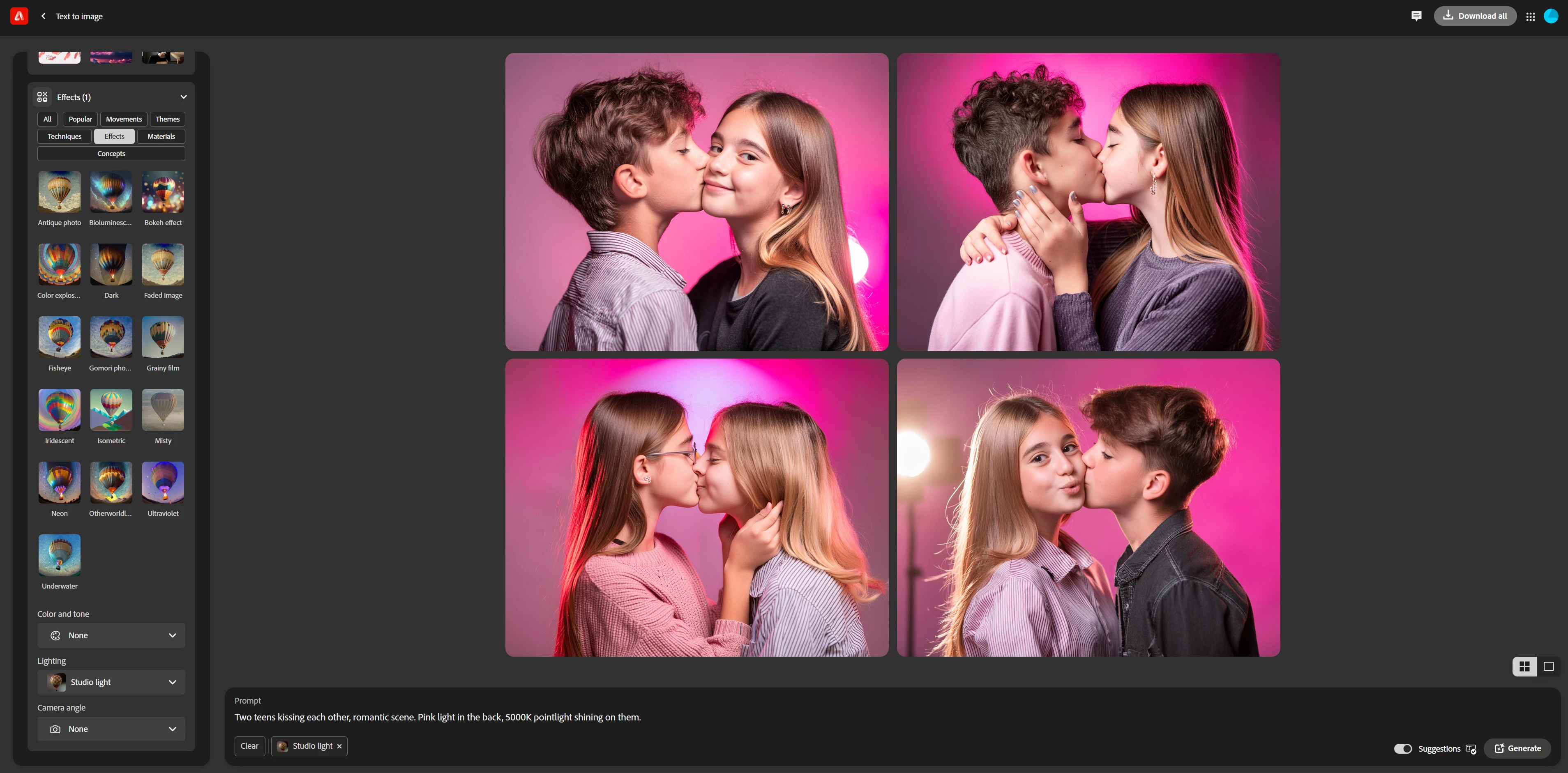This screenshot has height=773, width=1568.
Task: Click the user profile avatar
Action: pos(1551,16)
